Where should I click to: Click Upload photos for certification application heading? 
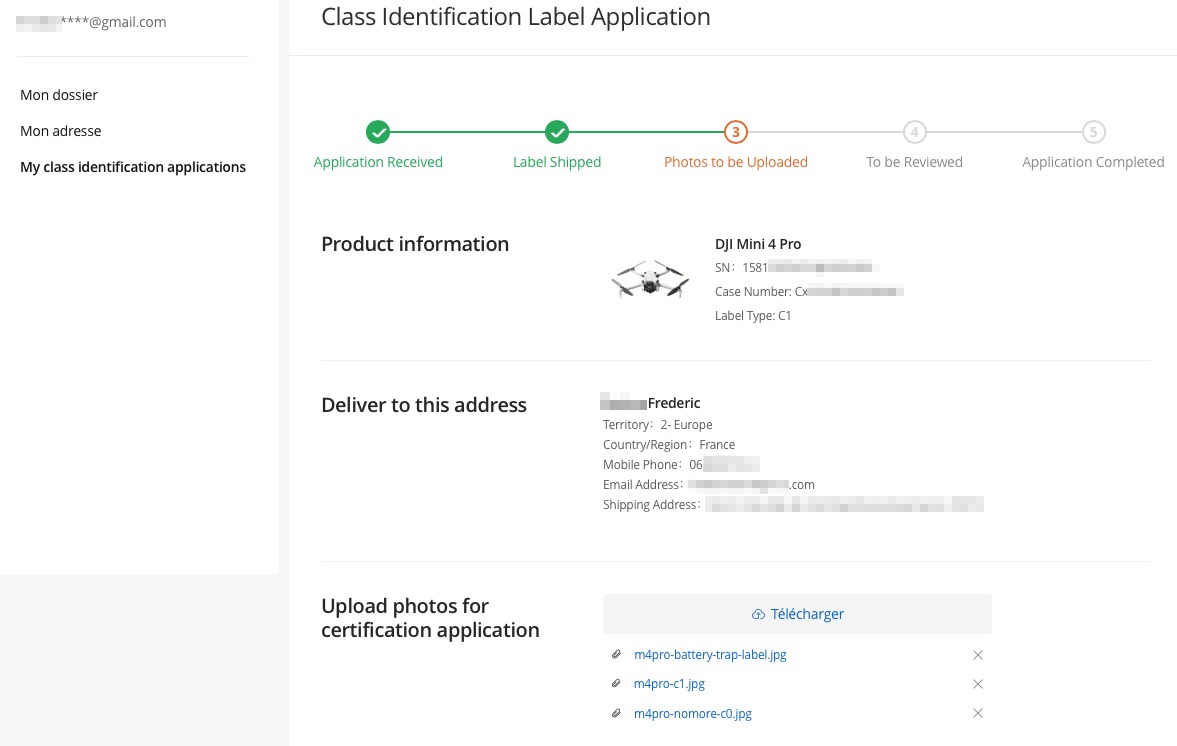click(x=430, y=618)
